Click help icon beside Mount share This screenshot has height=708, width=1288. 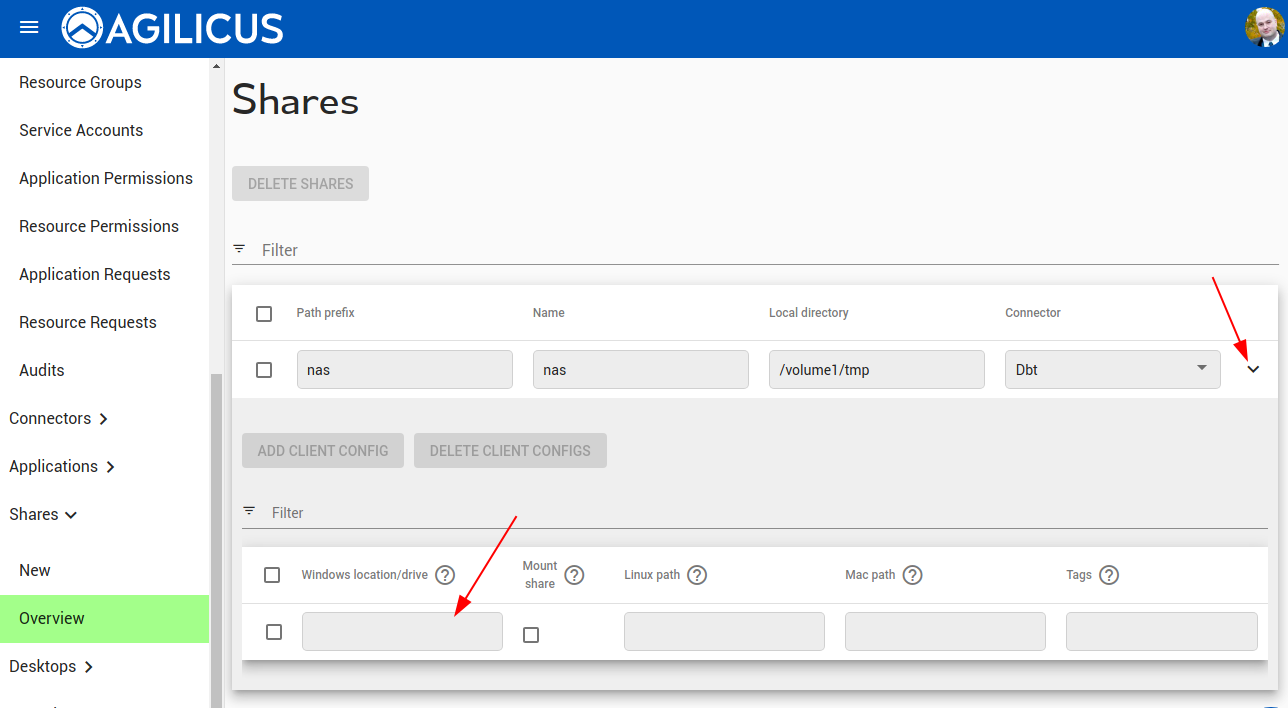click(574, 575)
